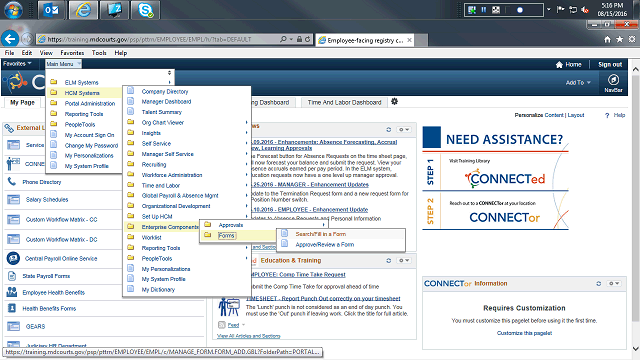Open the Worklist menu folder
Viewport: 640px width, 360px height.
[x=151, y=237]
